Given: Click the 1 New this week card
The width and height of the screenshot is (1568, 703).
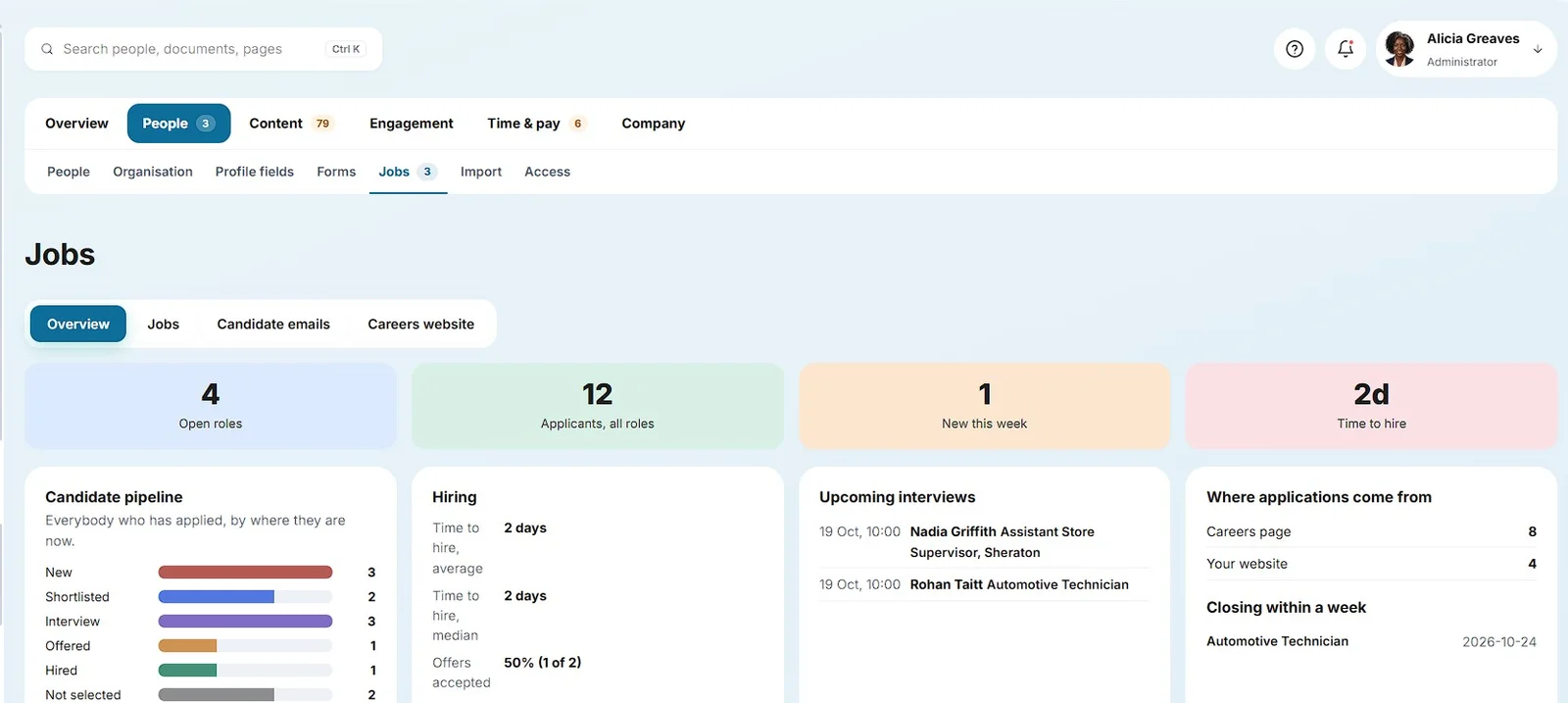Looking at the screenshot, I should click(x=985, y=406).
